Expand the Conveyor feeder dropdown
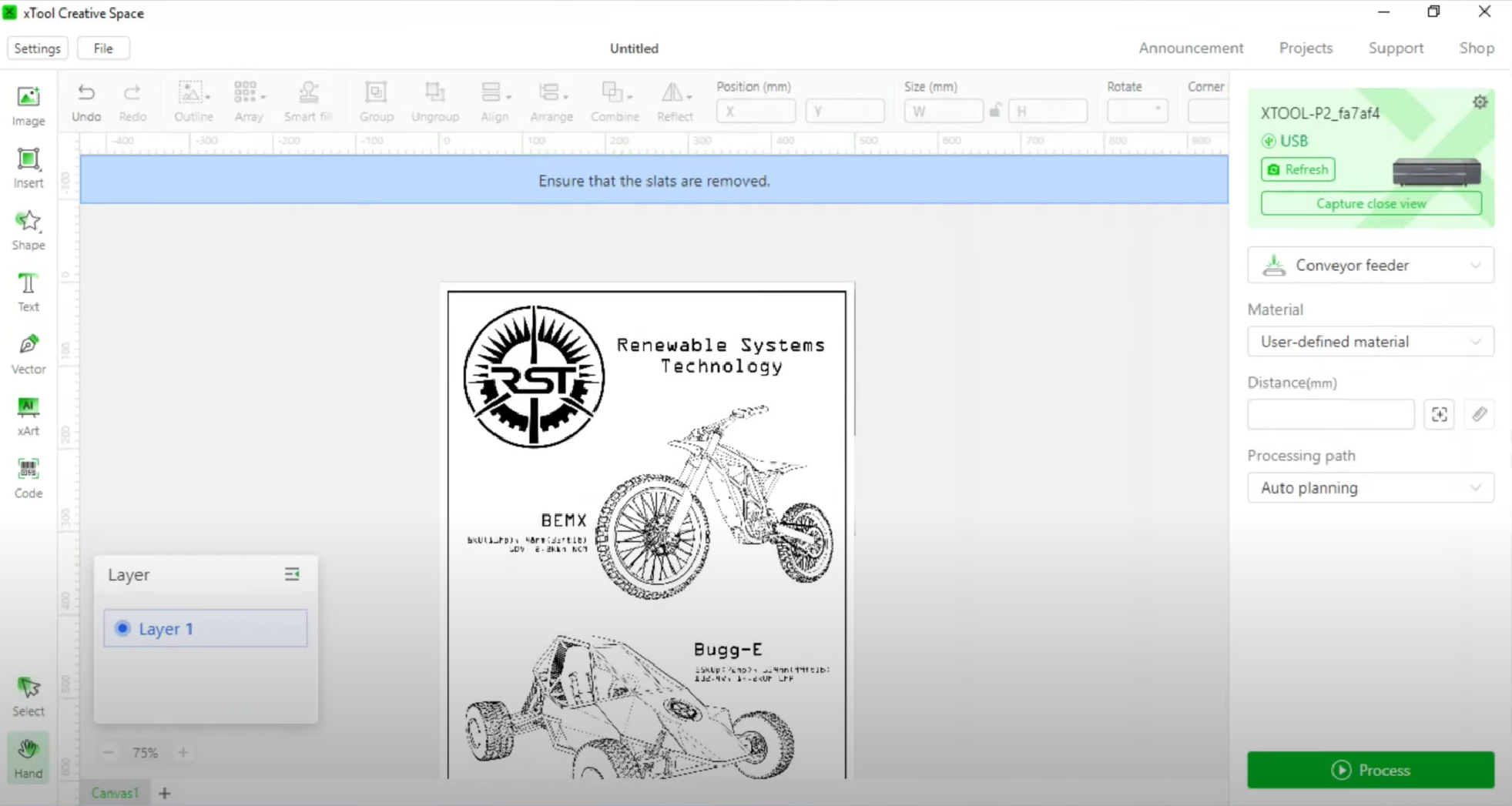Screen dimensions: 1512x806 [x=1370, y=266]
